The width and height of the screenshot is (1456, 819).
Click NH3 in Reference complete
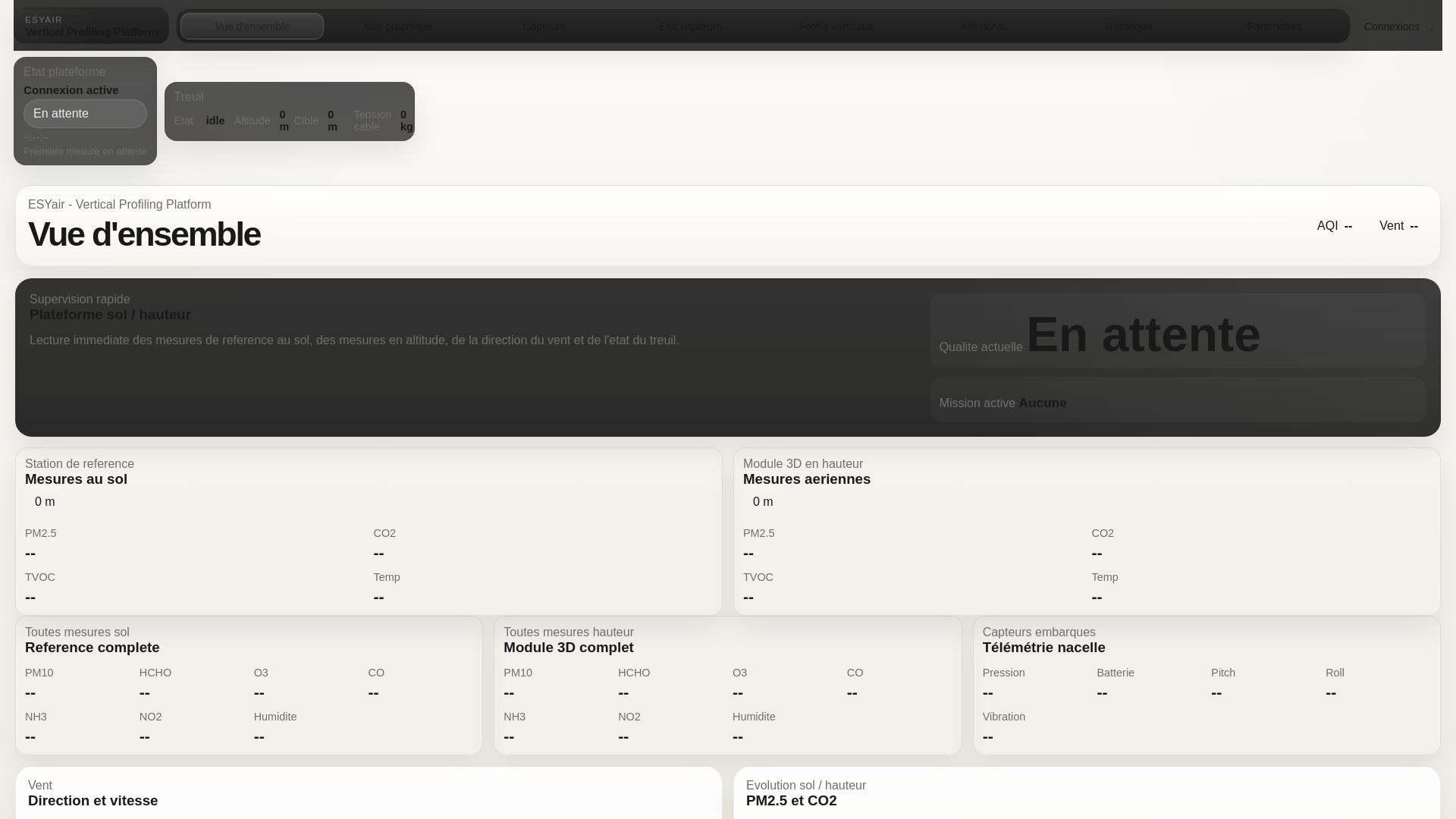36,717
